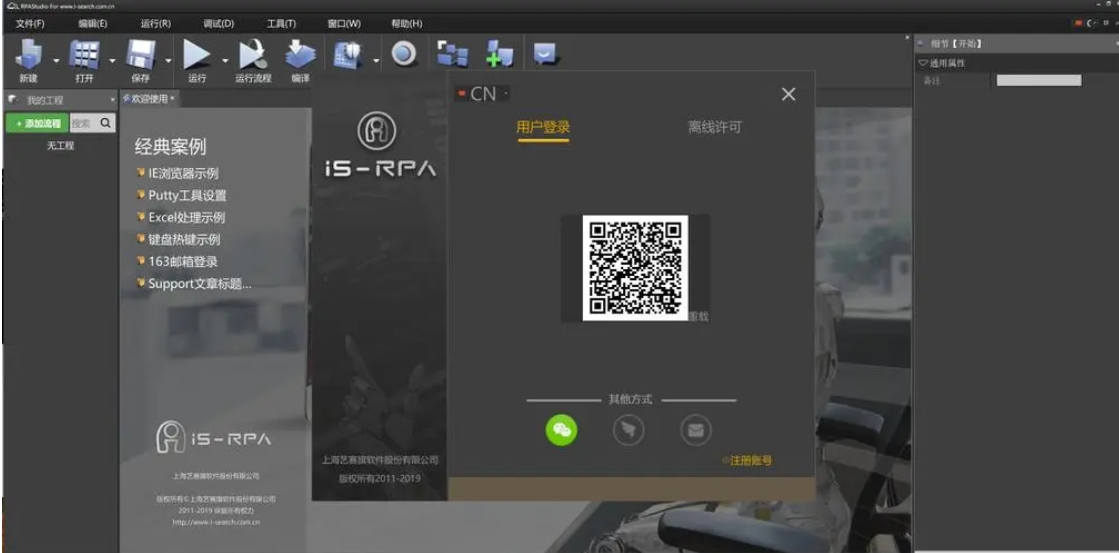Click the speech bubble toolbar icon
The height and width of the screenshot is (553, 1119).
coord(546,54)
